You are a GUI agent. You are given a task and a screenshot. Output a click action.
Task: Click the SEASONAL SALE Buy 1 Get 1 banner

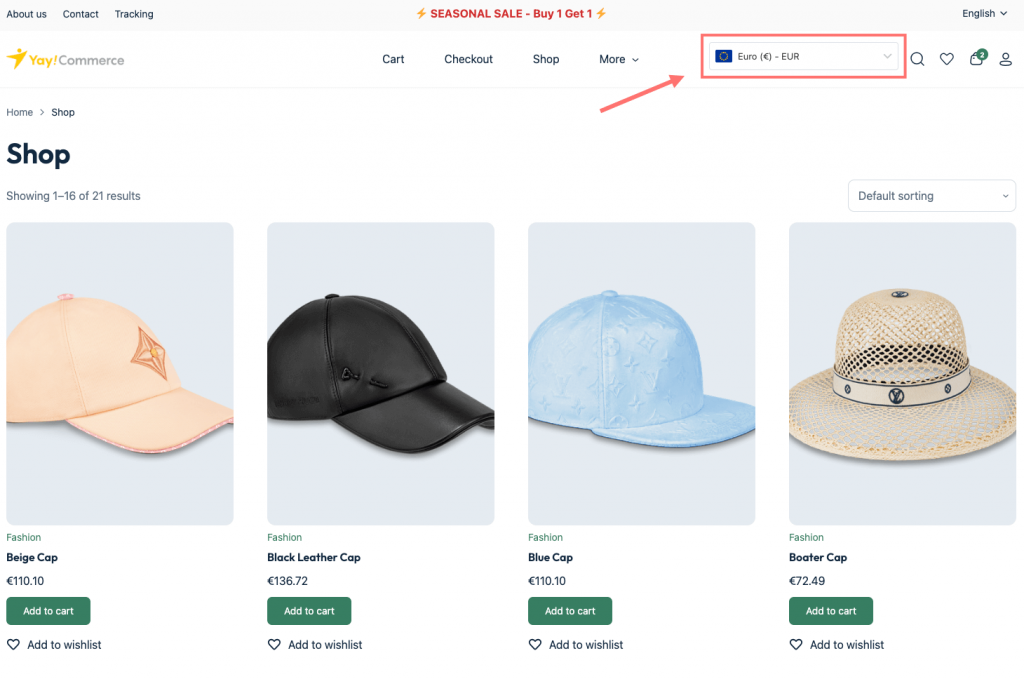coord(510,13)
